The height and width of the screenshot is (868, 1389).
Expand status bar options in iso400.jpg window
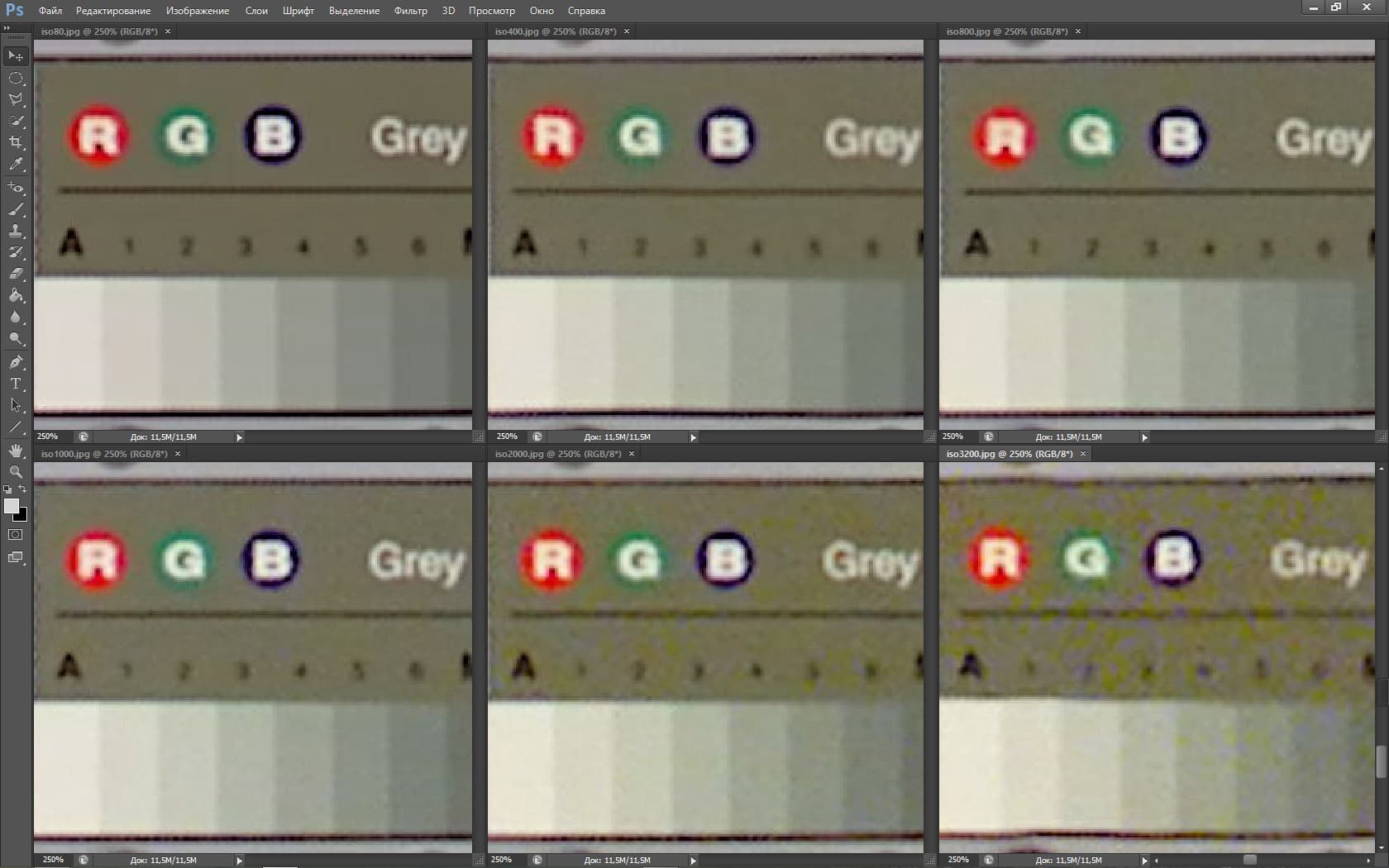(694, 437)
